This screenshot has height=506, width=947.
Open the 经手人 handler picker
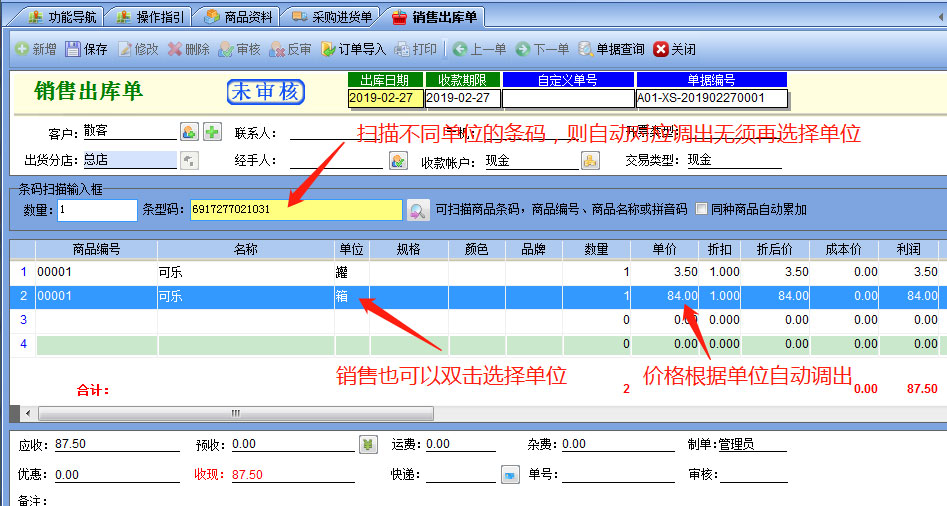[x=398, y=160]
